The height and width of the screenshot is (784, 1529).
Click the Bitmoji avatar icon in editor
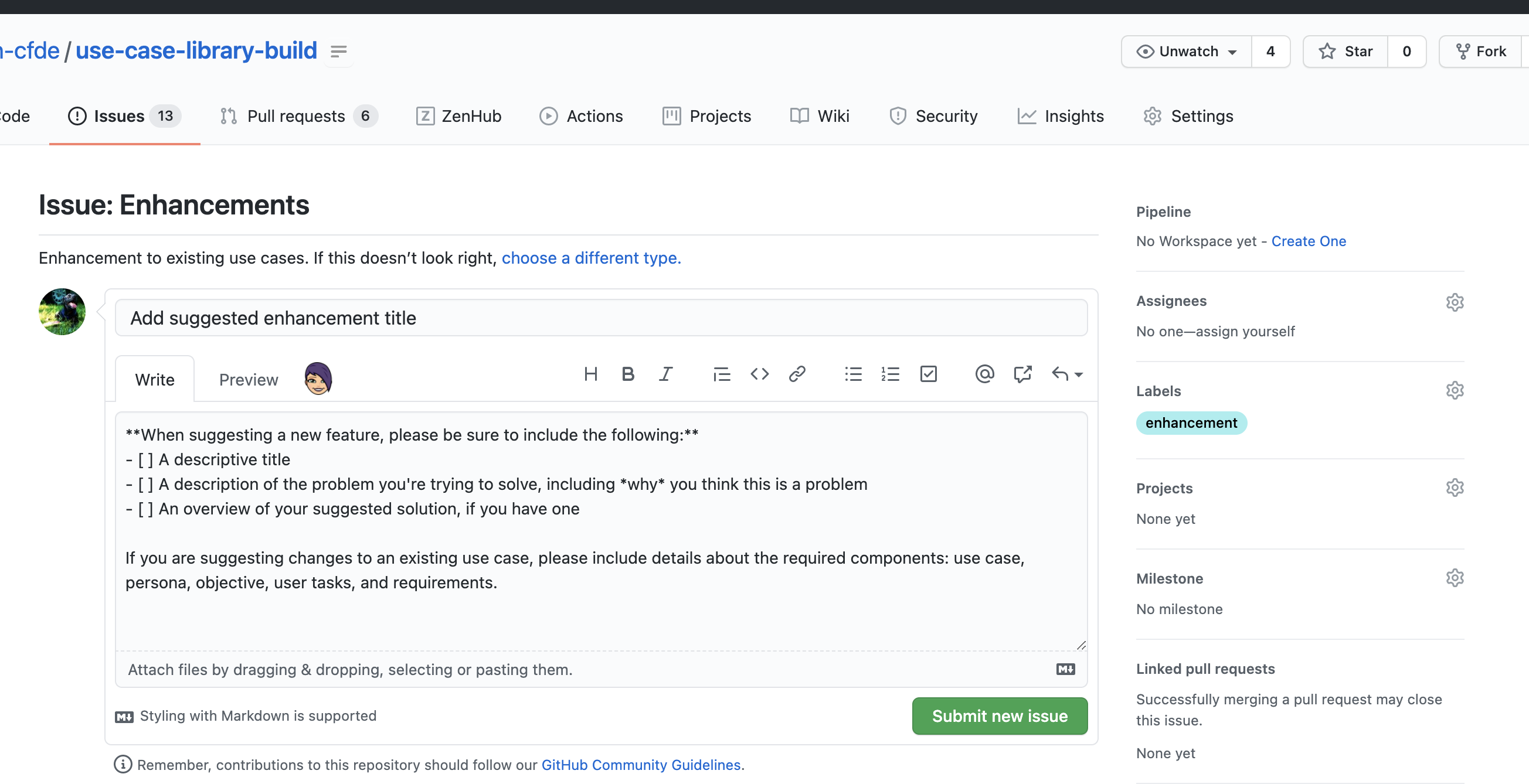coord(318,379)
